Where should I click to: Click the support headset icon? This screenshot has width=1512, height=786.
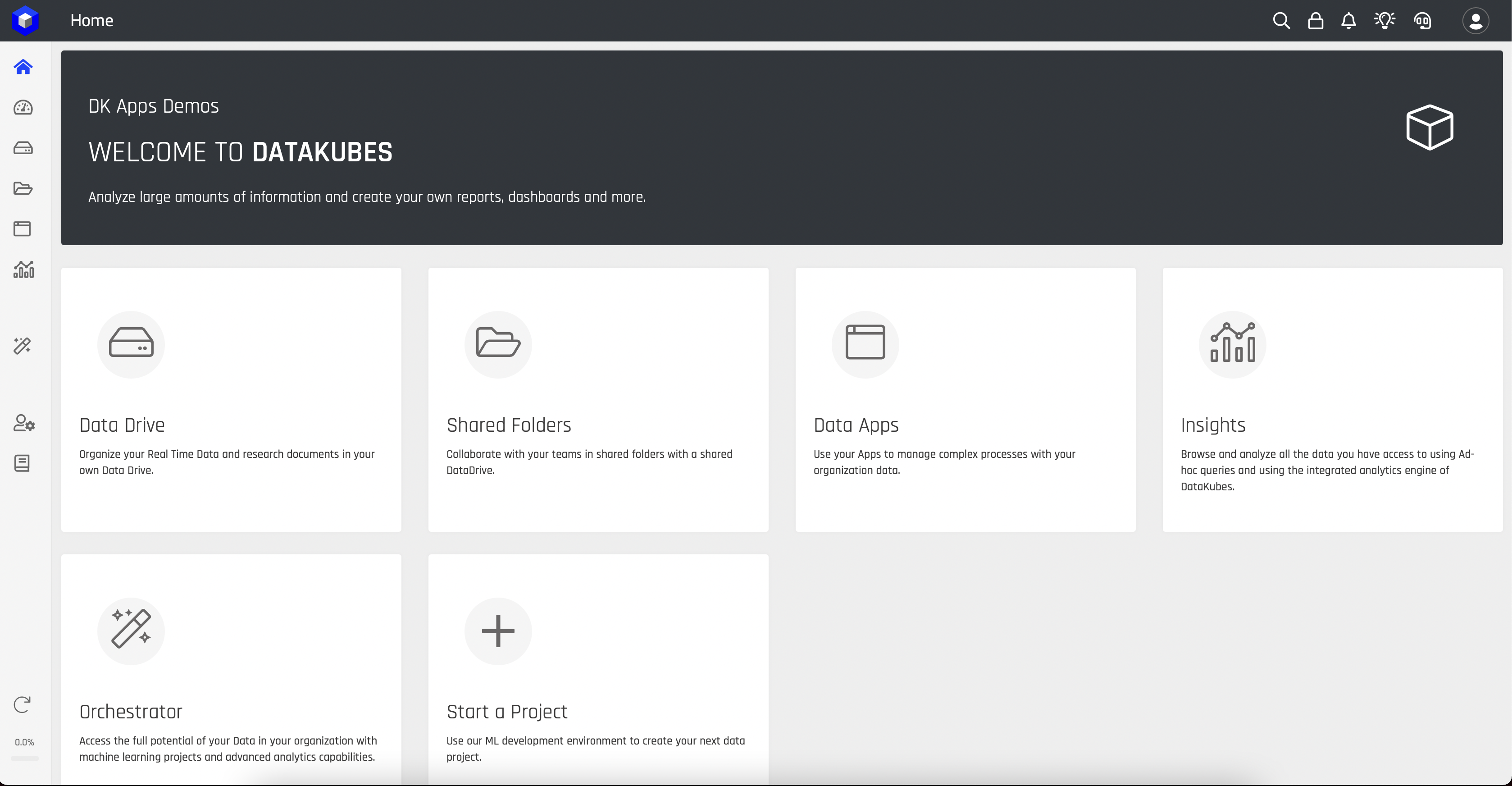tap(1422, 21)
